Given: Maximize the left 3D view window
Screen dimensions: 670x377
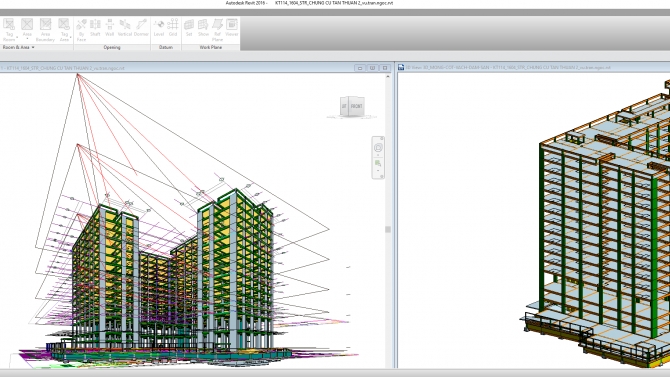Looking at the screenshot, I should [x=373, y=68].
